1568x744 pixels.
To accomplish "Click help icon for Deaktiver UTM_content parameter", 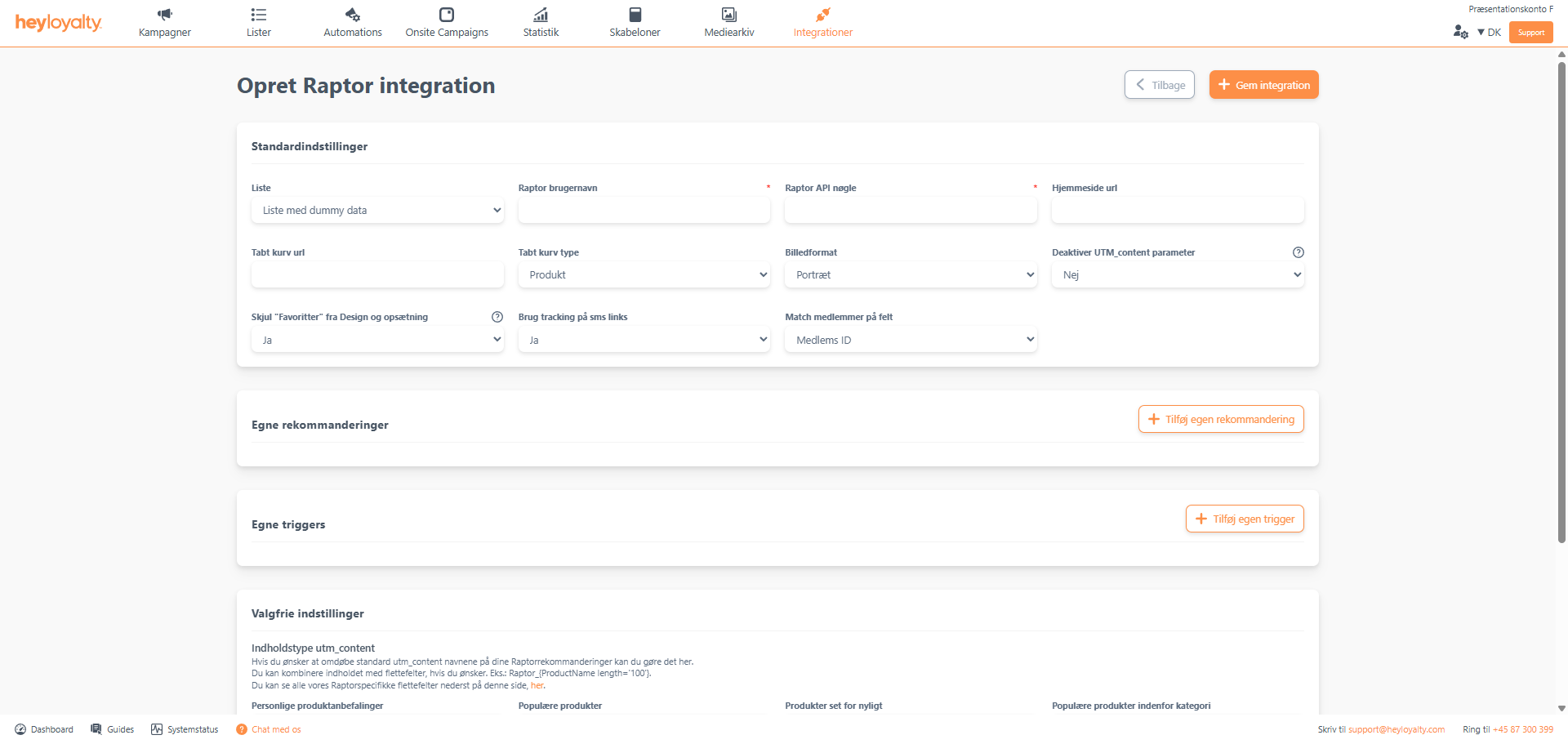I will 1298,252.
